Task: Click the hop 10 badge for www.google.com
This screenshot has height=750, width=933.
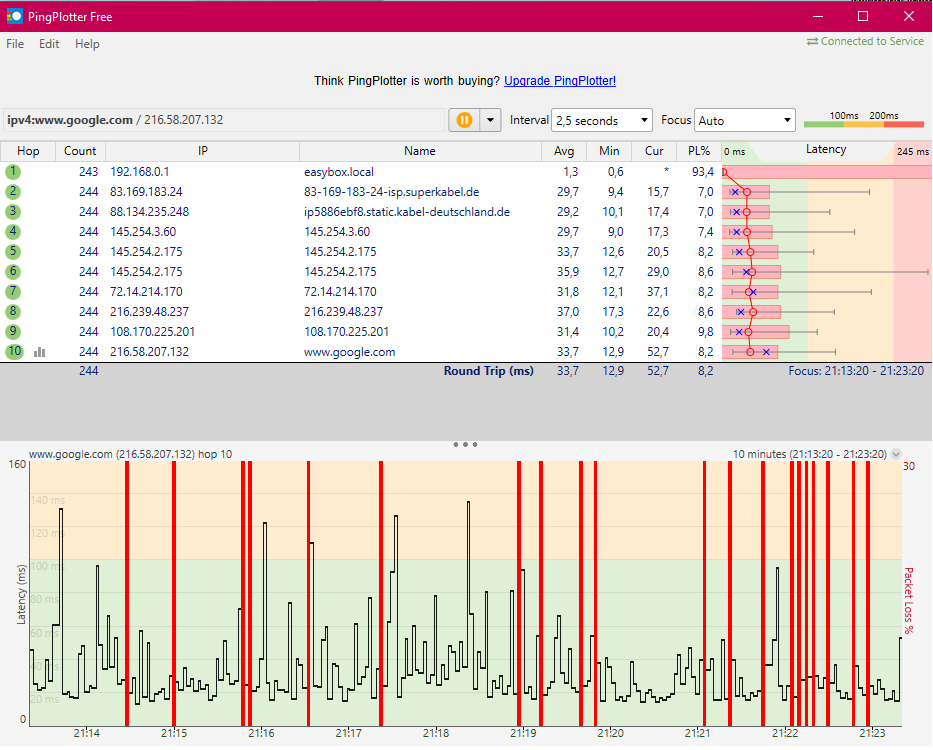Action: point(13,351)
